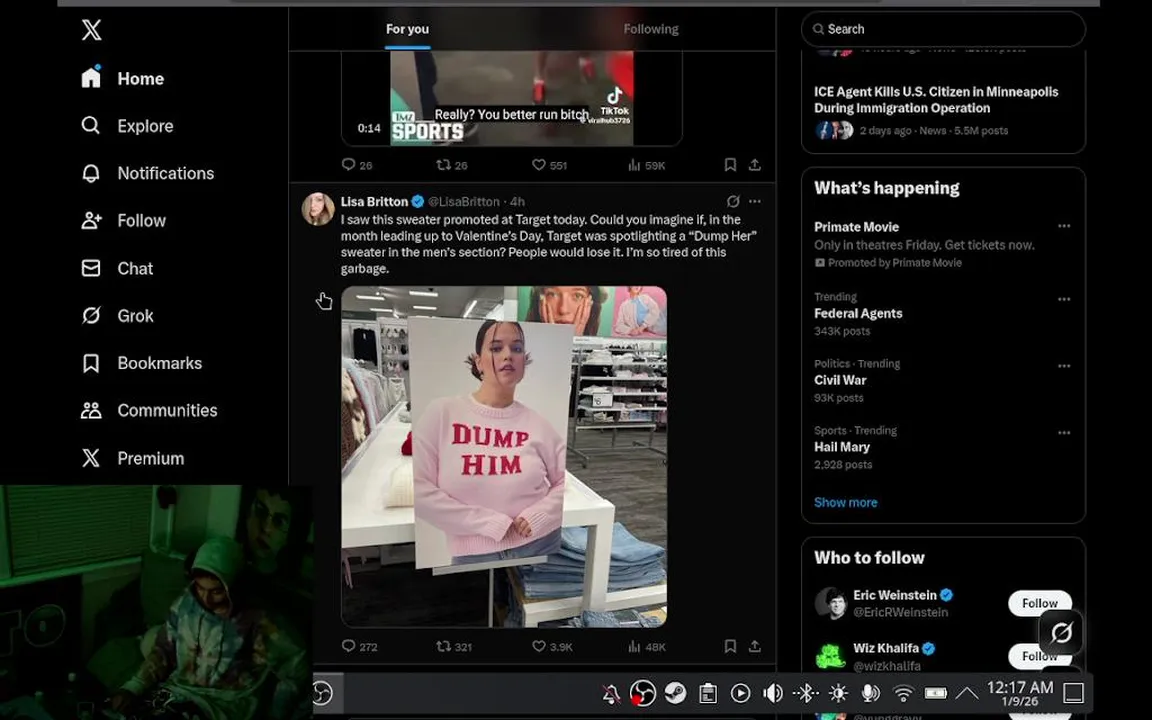Open the ICE Agent Minneapolis news story
1152x720 pixels.
click(936, 100)
